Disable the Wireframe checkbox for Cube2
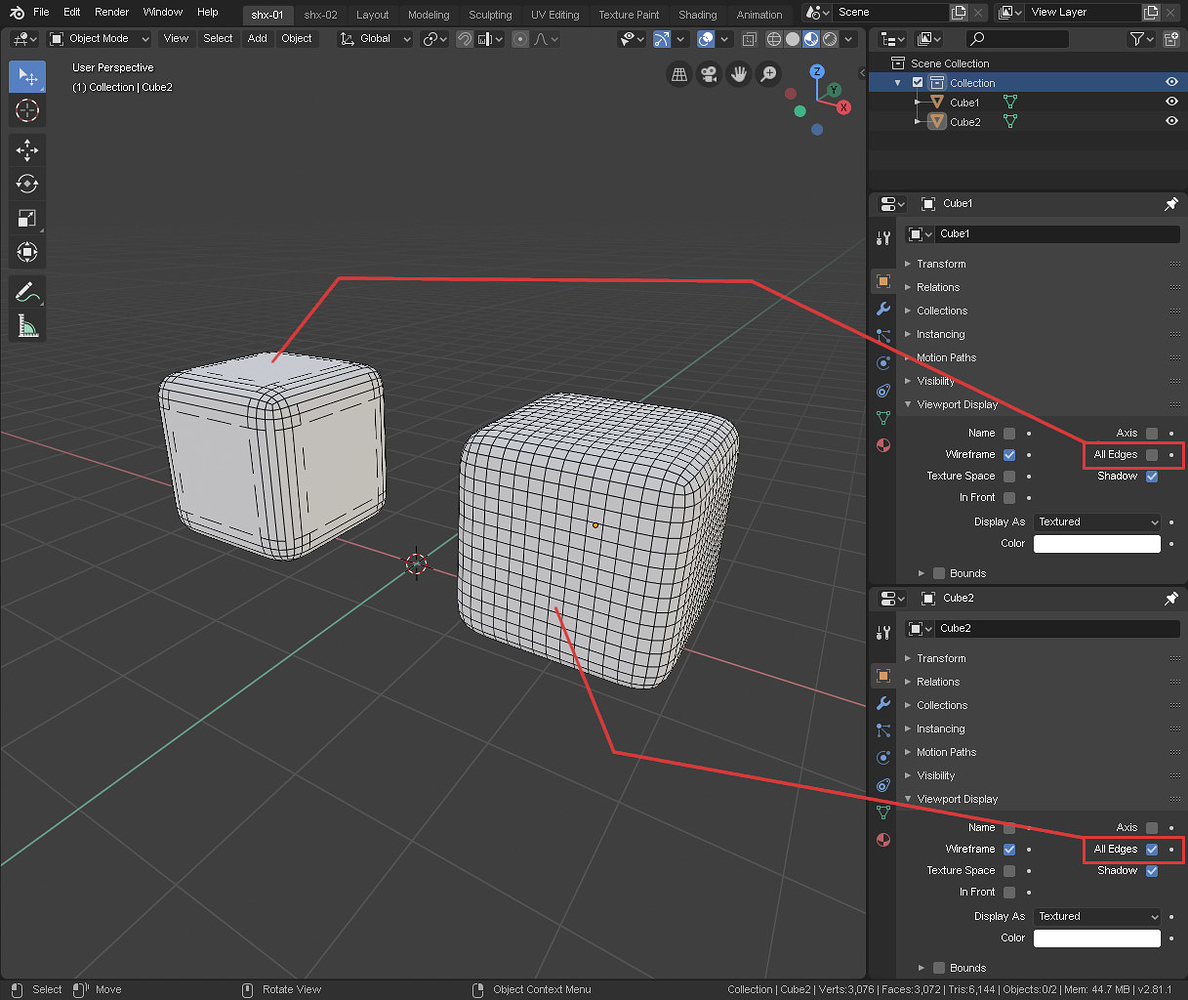Image resolution: width=1188 pixels, height=1000 pixels. click(1009, 849)
